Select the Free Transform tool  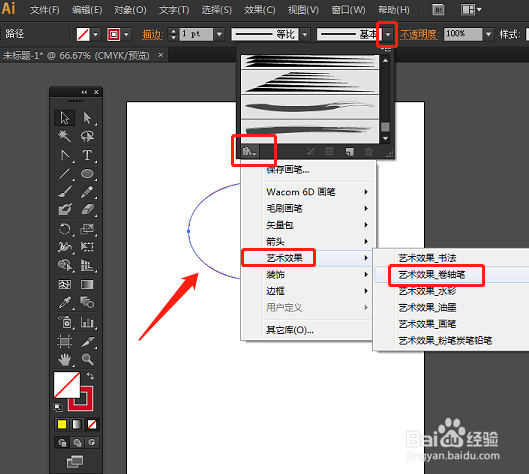pos(87,247)
